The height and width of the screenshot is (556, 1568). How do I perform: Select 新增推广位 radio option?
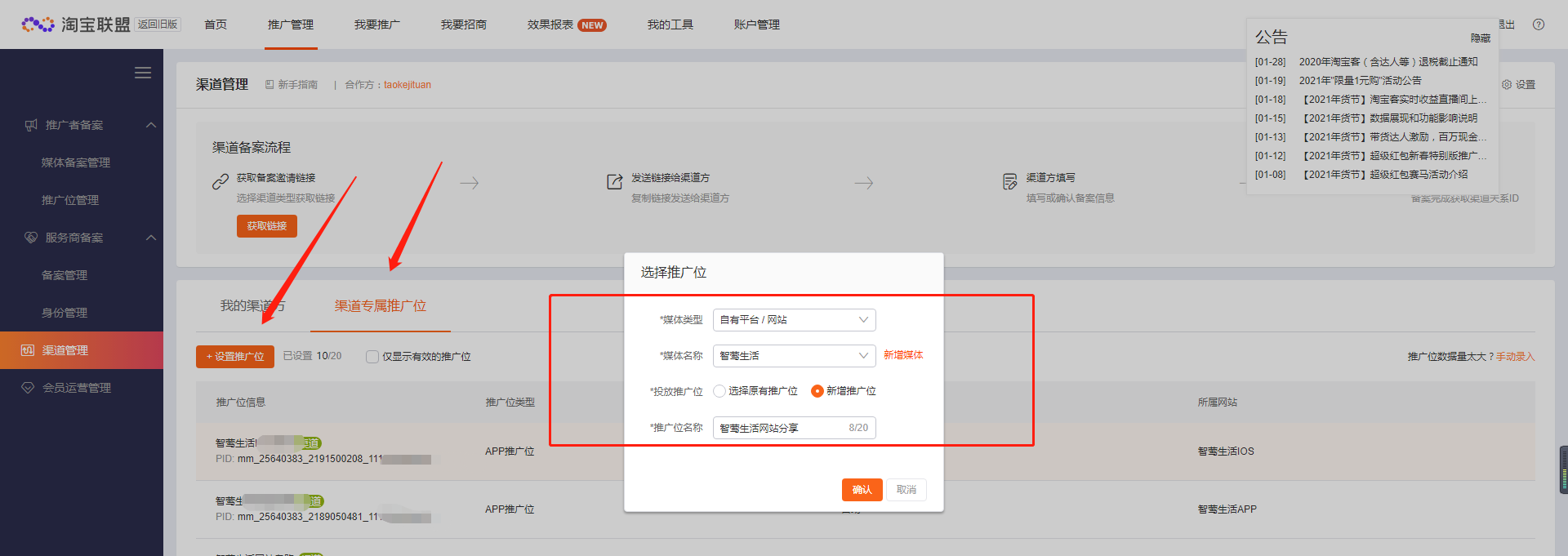817,391
